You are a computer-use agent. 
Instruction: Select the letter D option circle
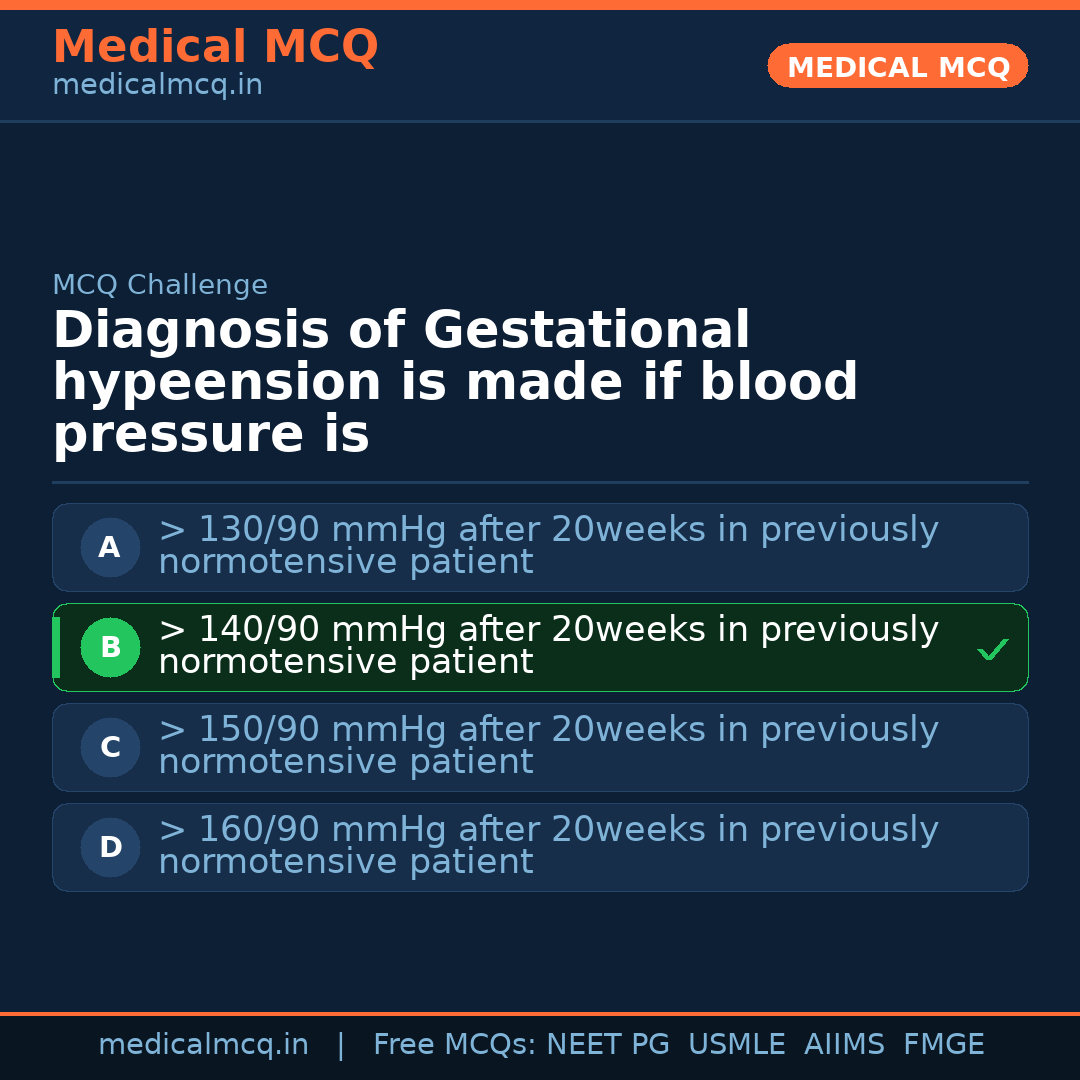tap(110, 848)
